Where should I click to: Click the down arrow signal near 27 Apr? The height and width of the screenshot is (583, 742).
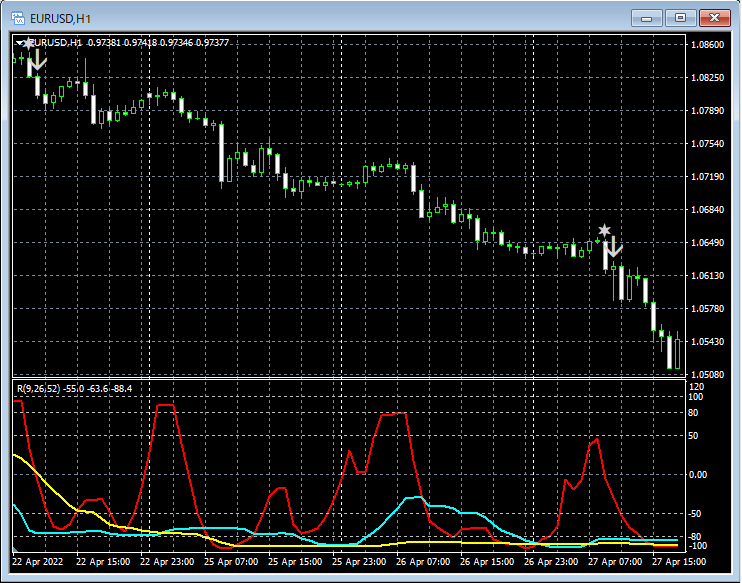point(614,246)
